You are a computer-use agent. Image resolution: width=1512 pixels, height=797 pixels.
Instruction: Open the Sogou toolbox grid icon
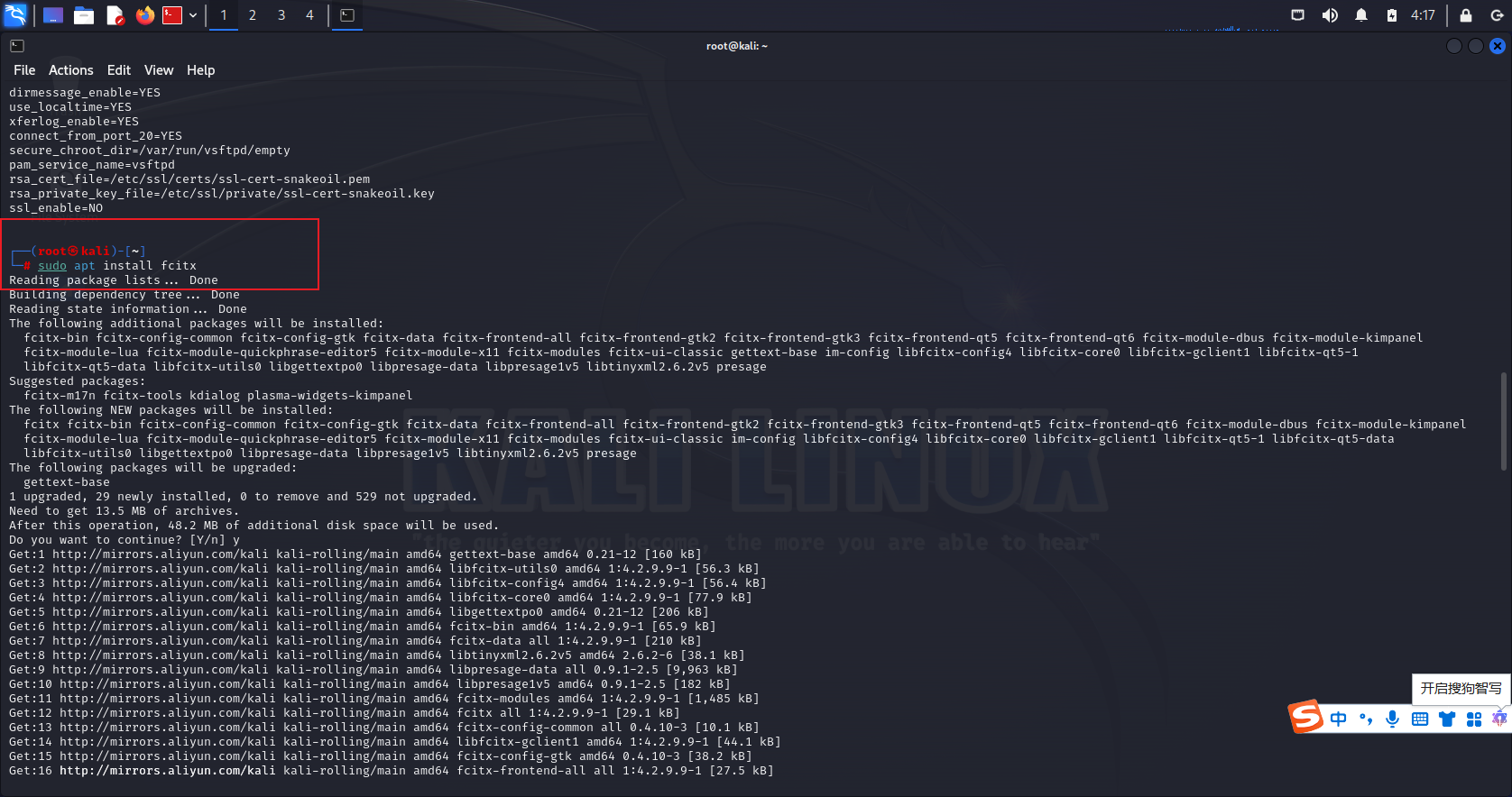tap(1474, 719)
